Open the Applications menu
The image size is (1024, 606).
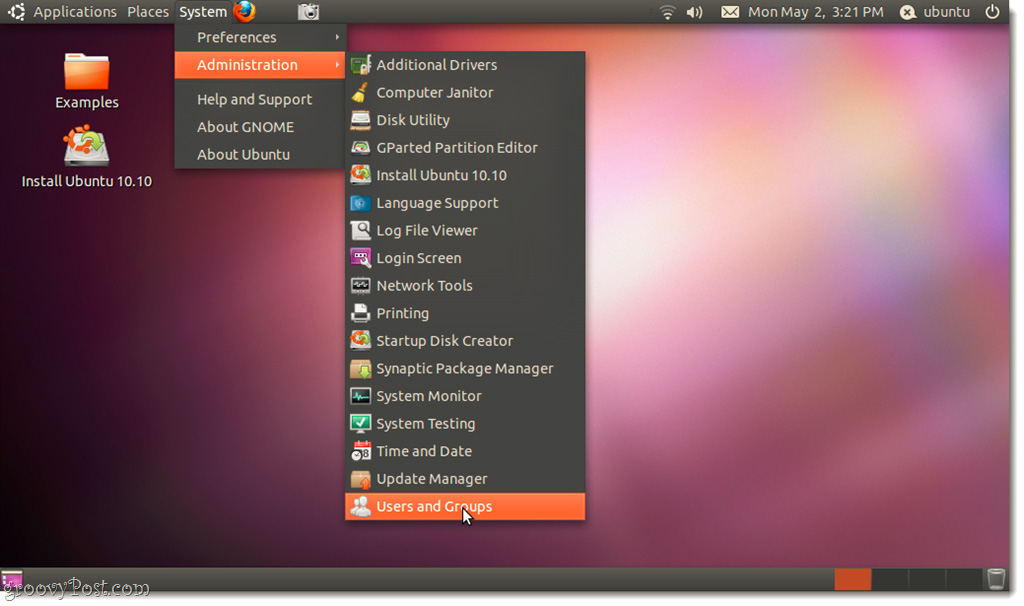coord(75,12)
